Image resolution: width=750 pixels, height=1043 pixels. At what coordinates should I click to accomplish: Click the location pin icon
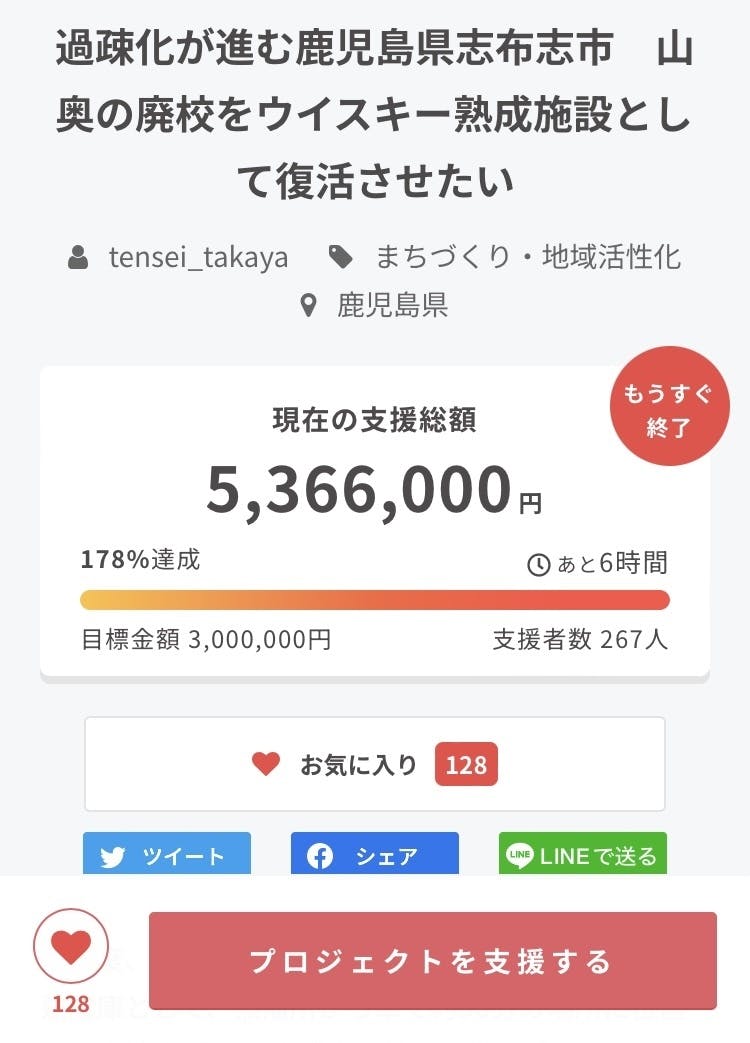click(x=309, y=305)
